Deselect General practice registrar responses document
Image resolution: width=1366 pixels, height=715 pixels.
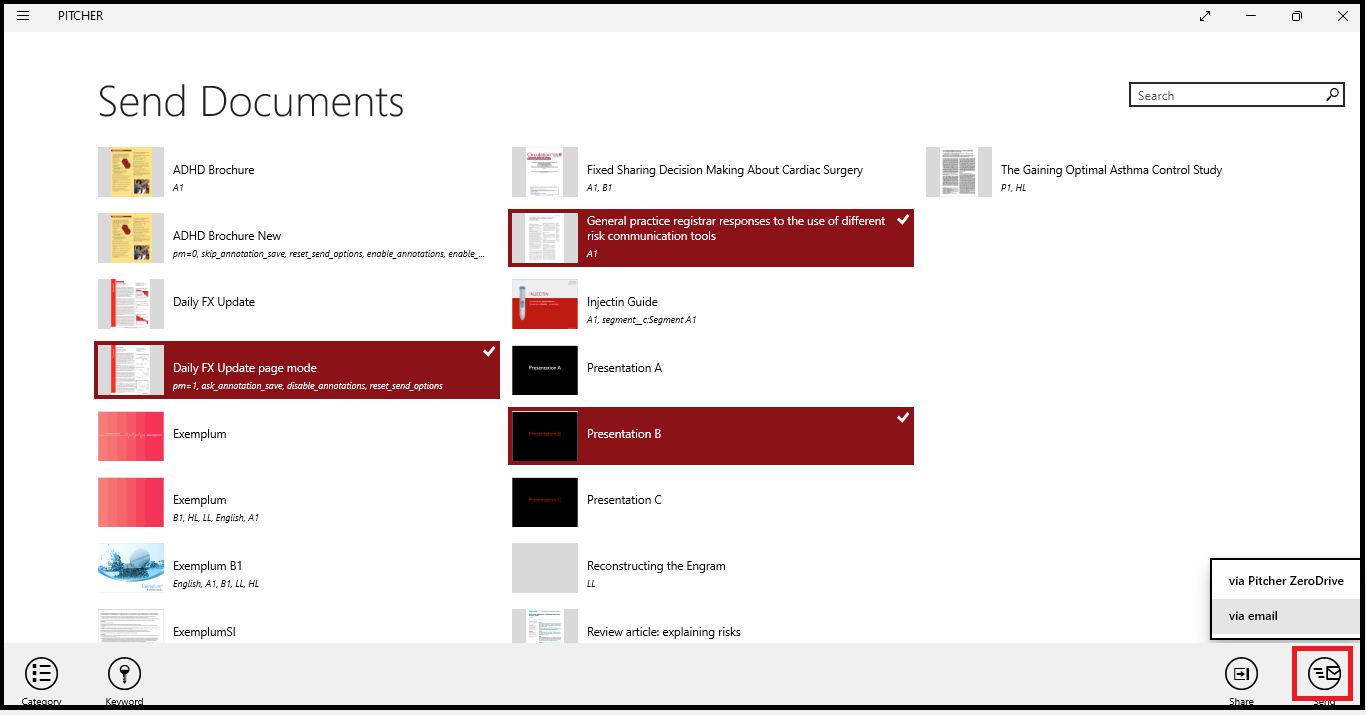click(x=711, y=238)
